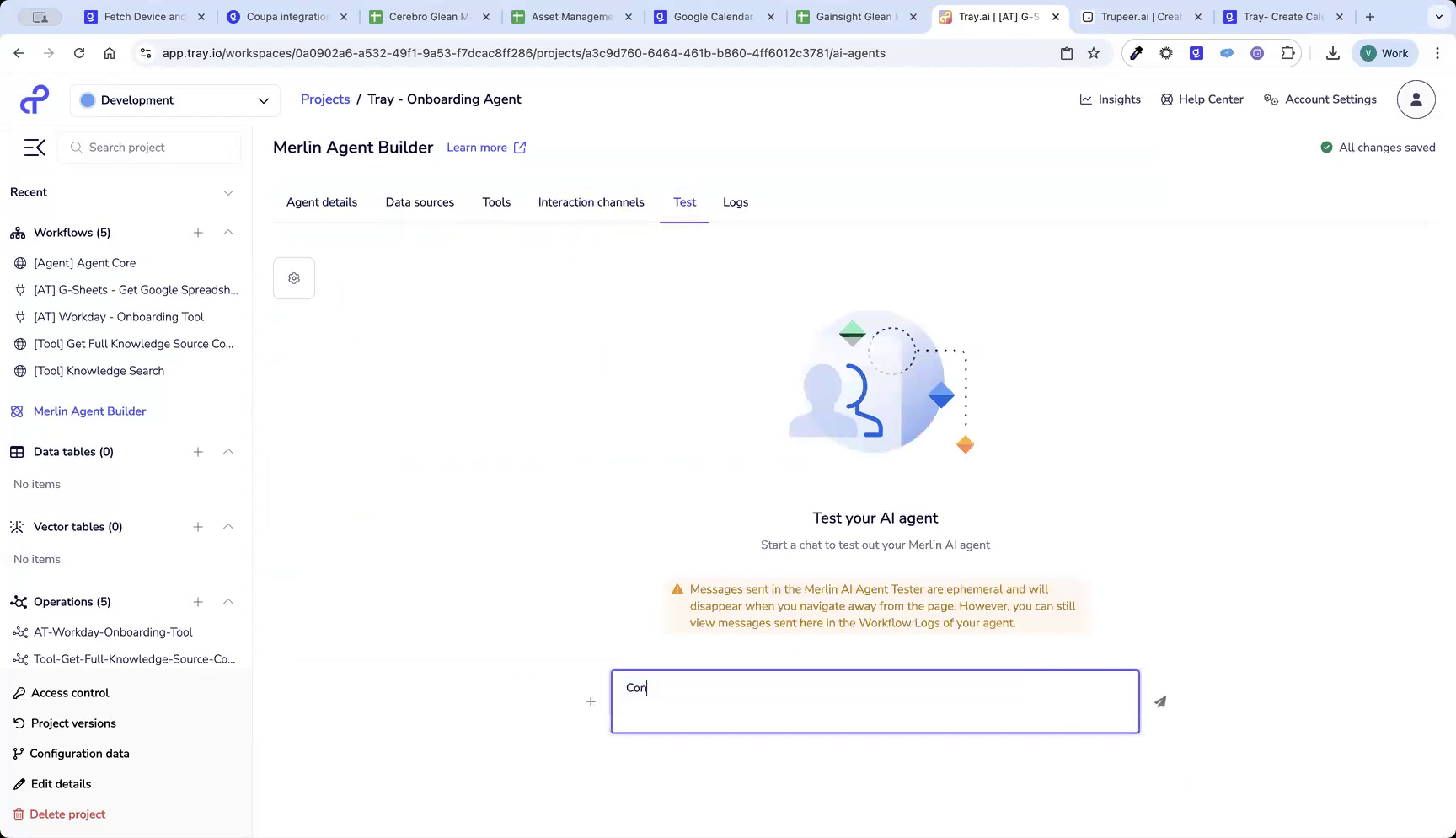
Task: Add a new workflow with the plus icon
Action: 198,233
